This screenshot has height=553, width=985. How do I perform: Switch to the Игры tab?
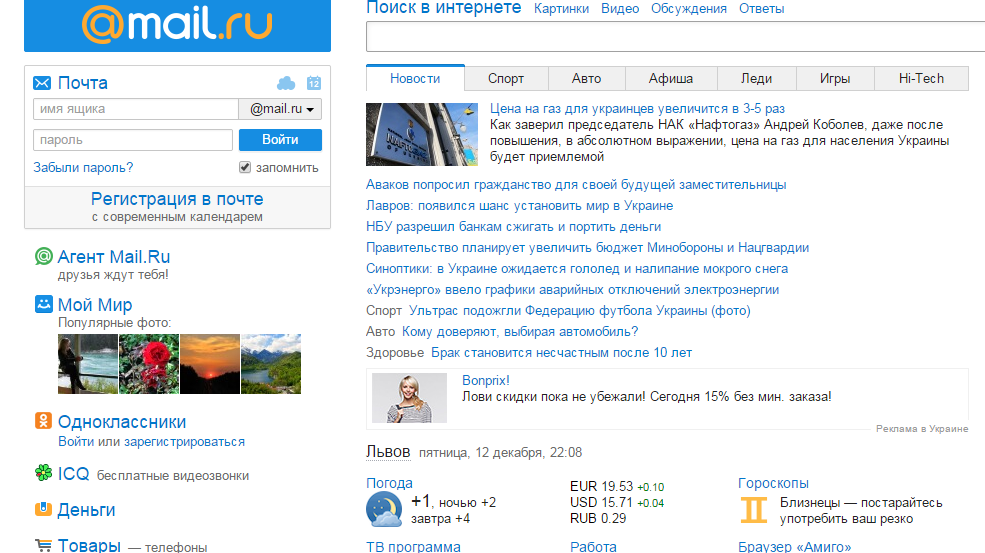(x=835, y=79)
